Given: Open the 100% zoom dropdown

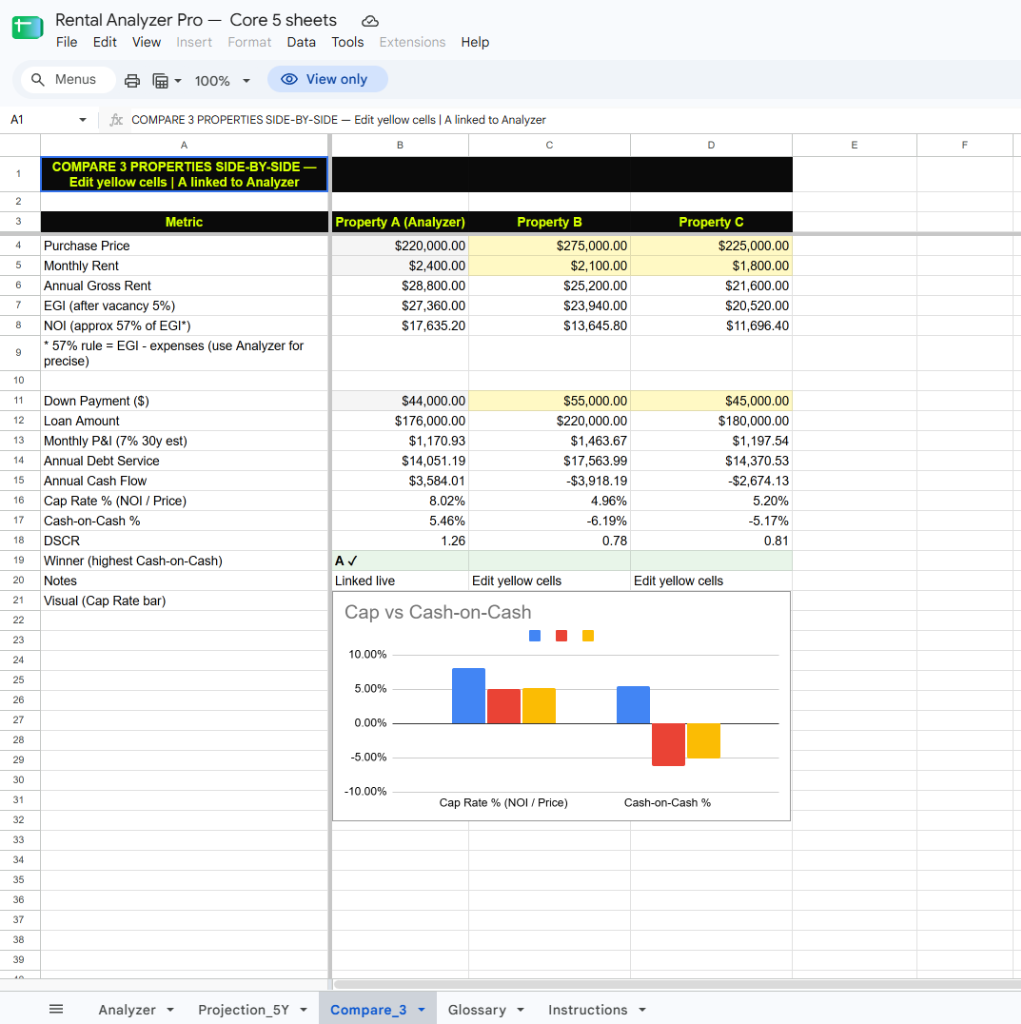Looking at the screenshot, I should (222, 81).
